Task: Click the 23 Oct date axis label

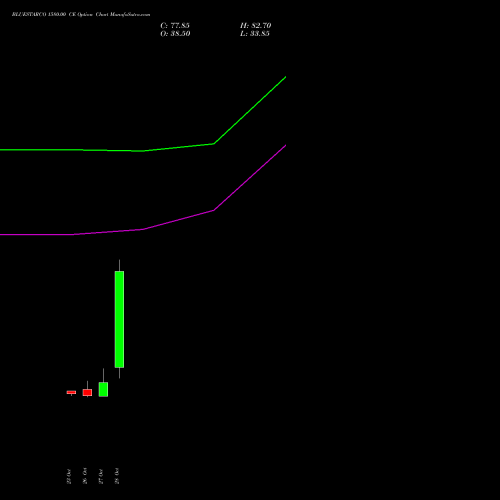Action: coord(69,476)
